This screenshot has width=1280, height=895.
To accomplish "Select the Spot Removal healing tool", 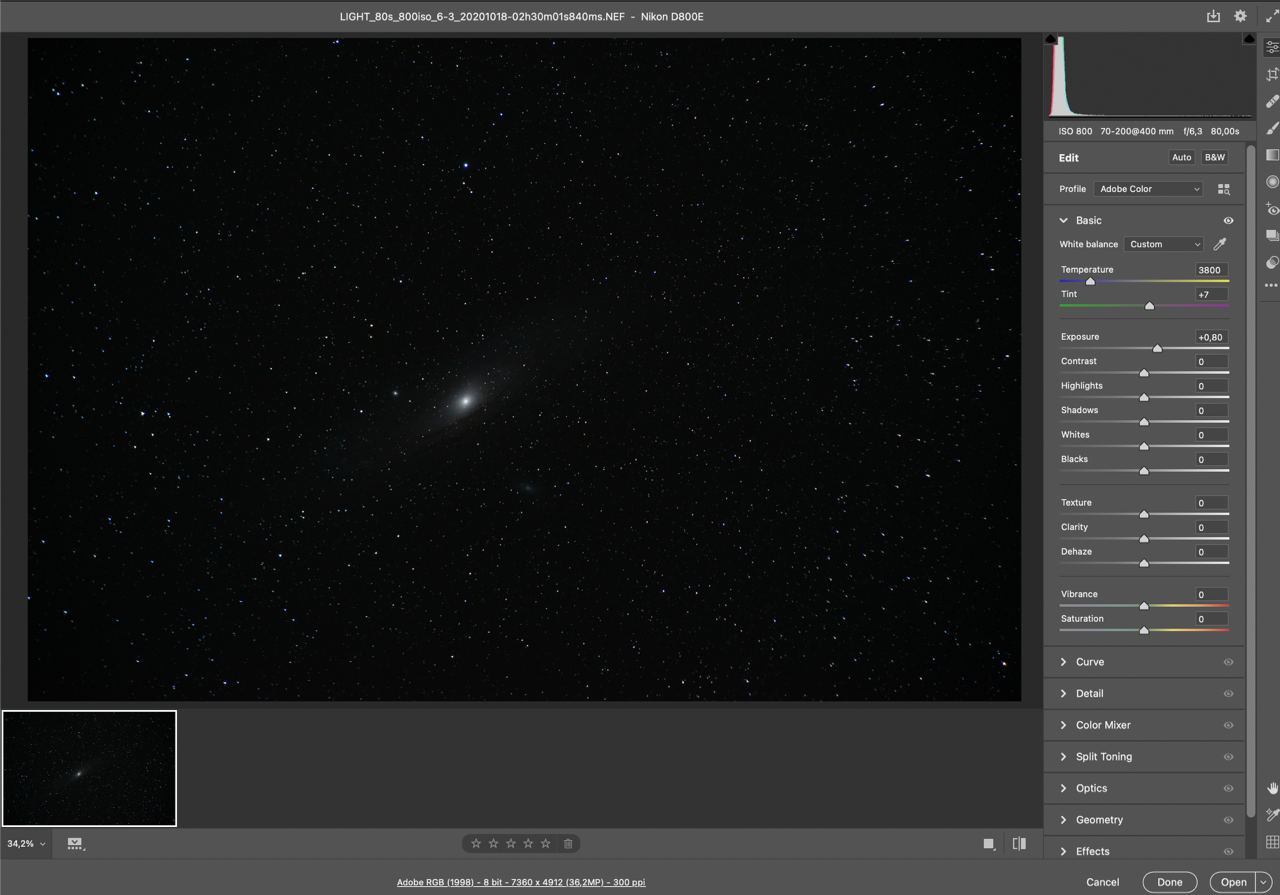I will point(1272,102).
